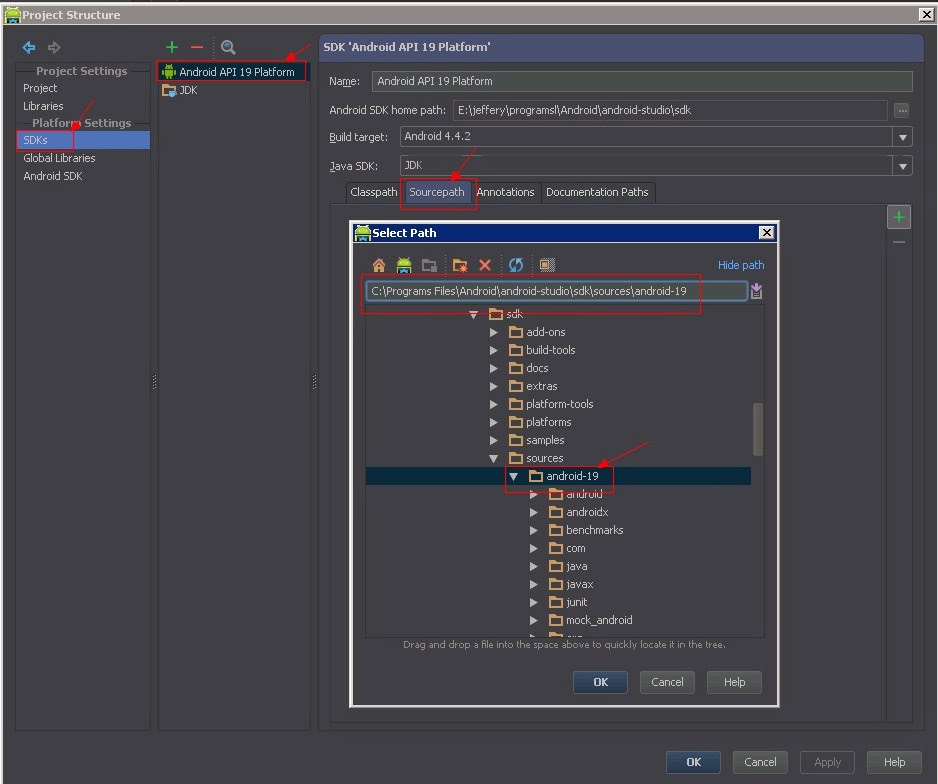Select the platforms folder row
938x784 pixels.
(558, 422)
